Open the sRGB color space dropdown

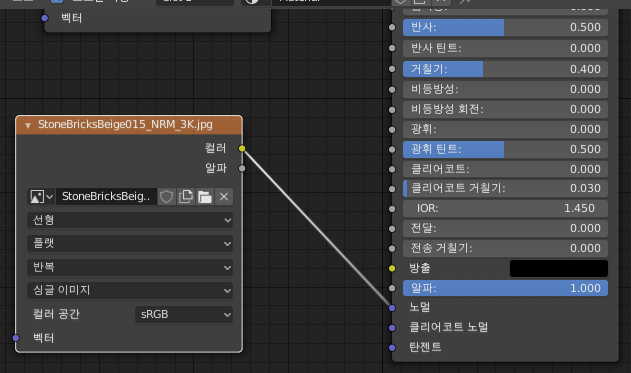tap(184, 314)
